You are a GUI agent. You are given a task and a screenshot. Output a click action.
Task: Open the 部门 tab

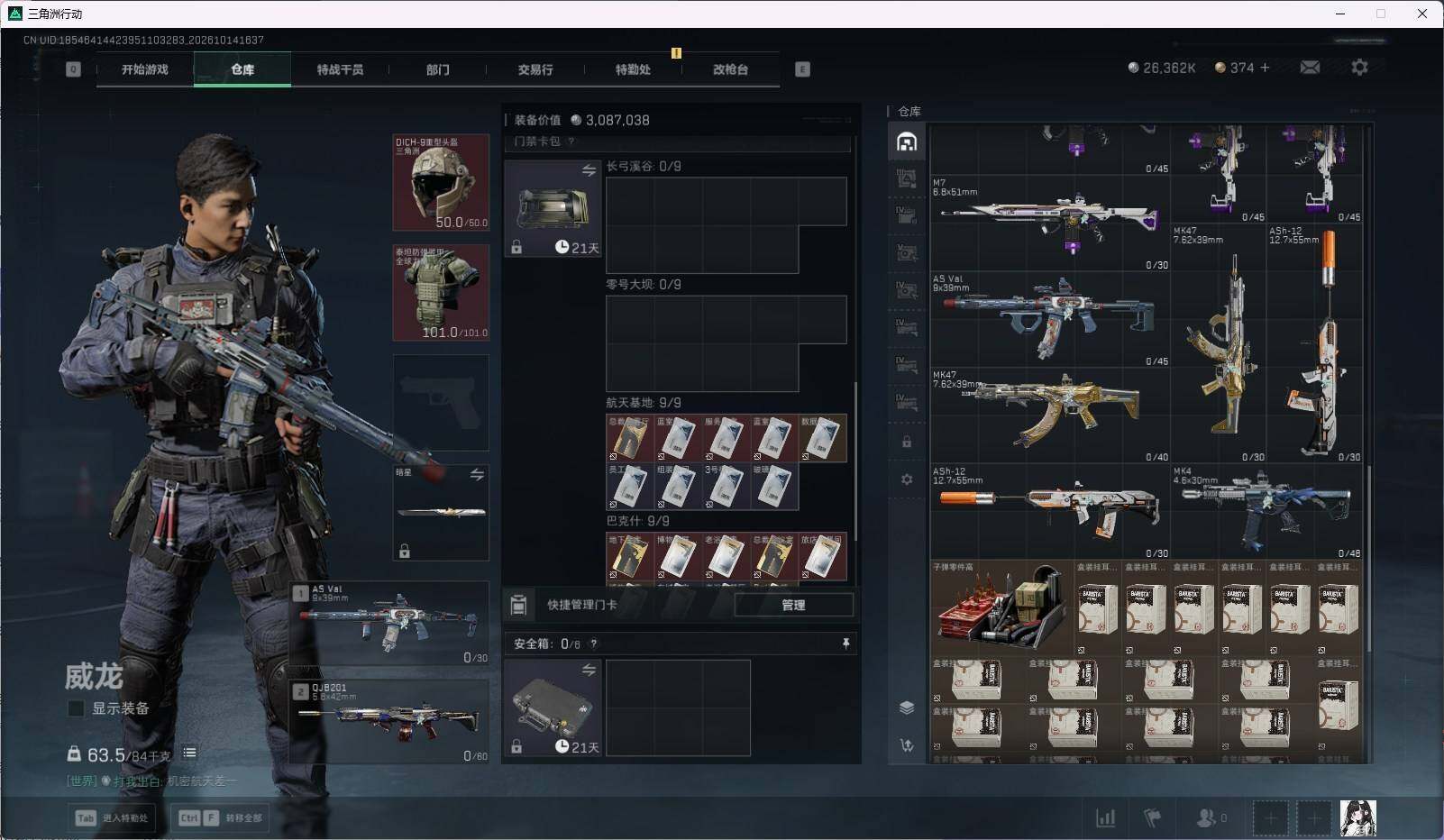coord(438,69)
